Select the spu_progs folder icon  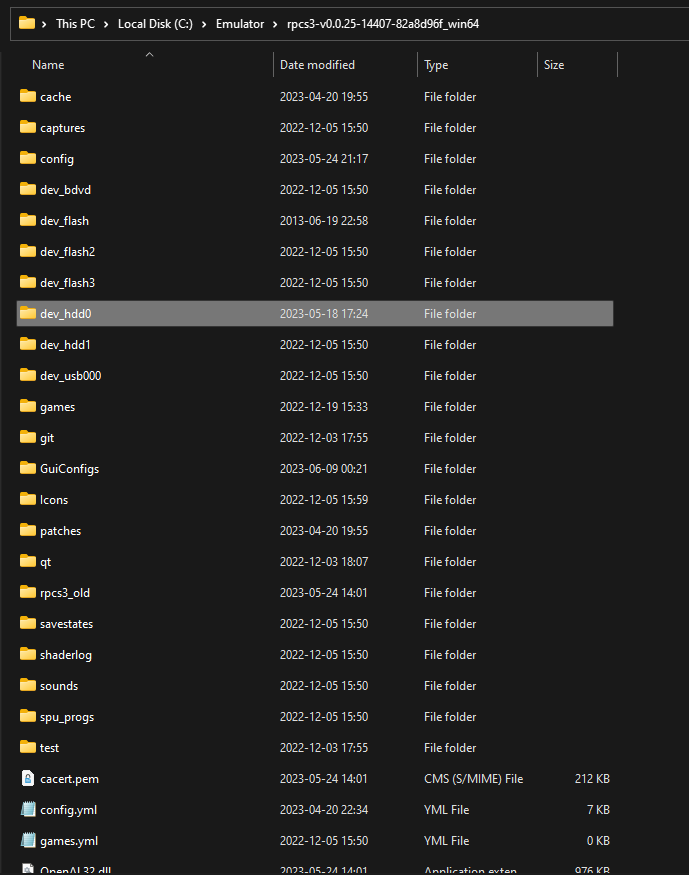27,715
